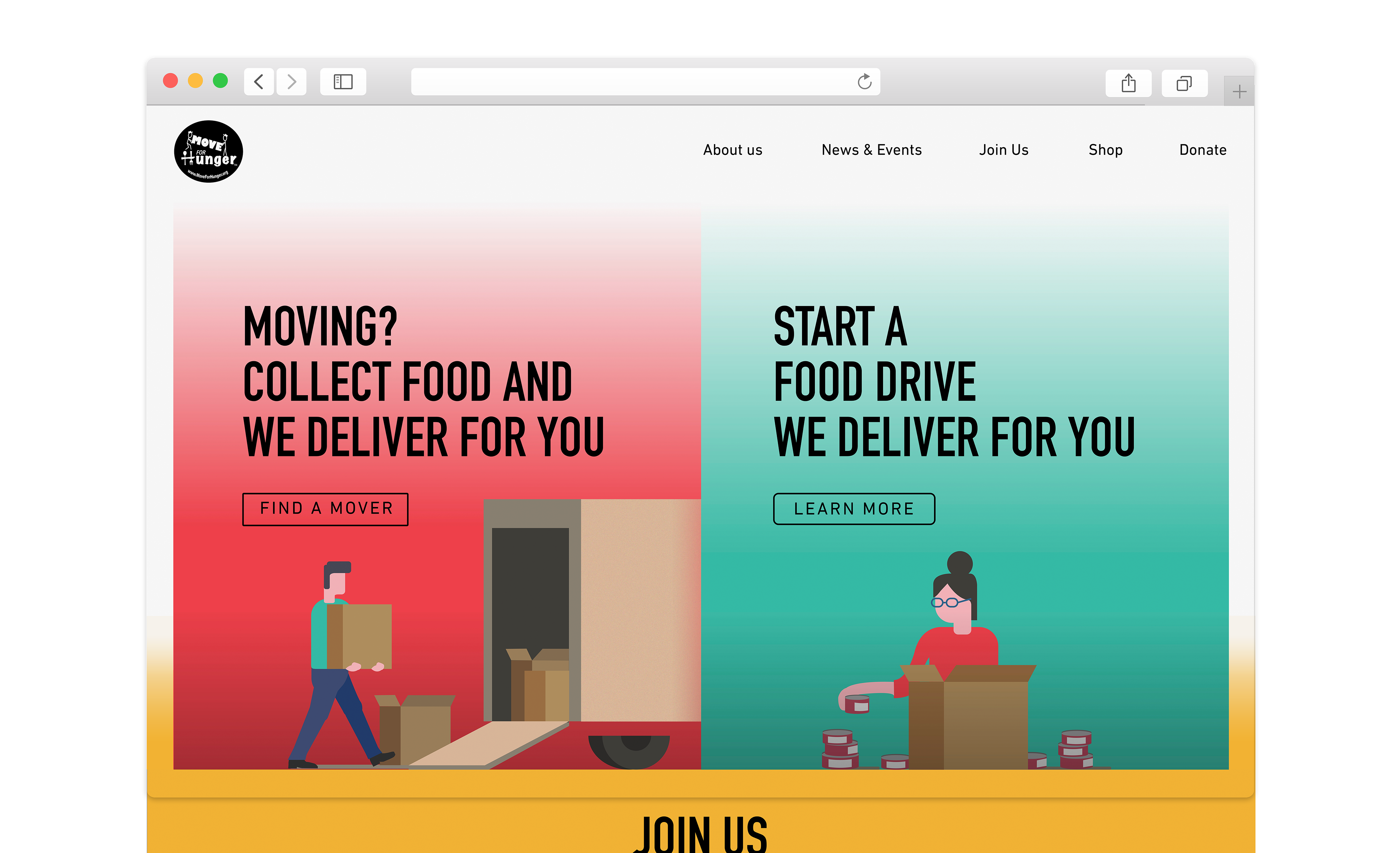
Task: Click the LEARN MORE button
Action: tap(854, 509)
